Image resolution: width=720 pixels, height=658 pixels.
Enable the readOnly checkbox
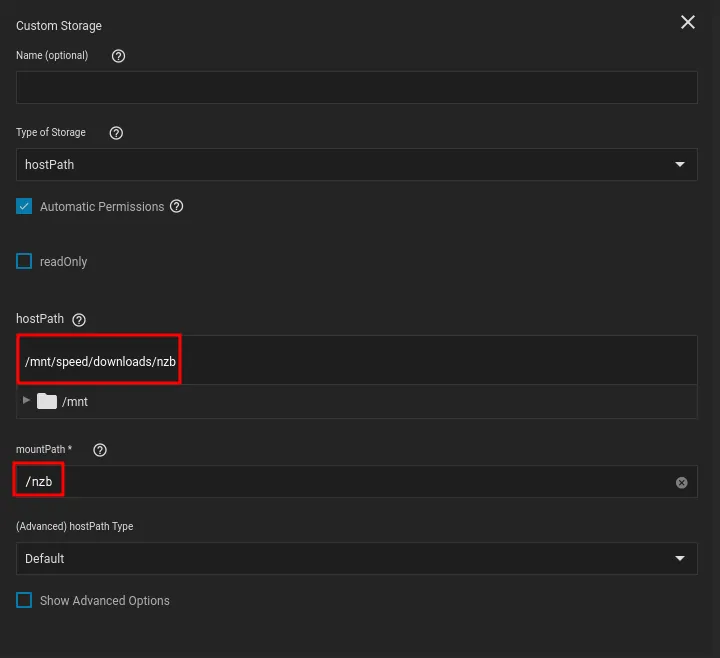pyautogui.click(x=24, y=261)
